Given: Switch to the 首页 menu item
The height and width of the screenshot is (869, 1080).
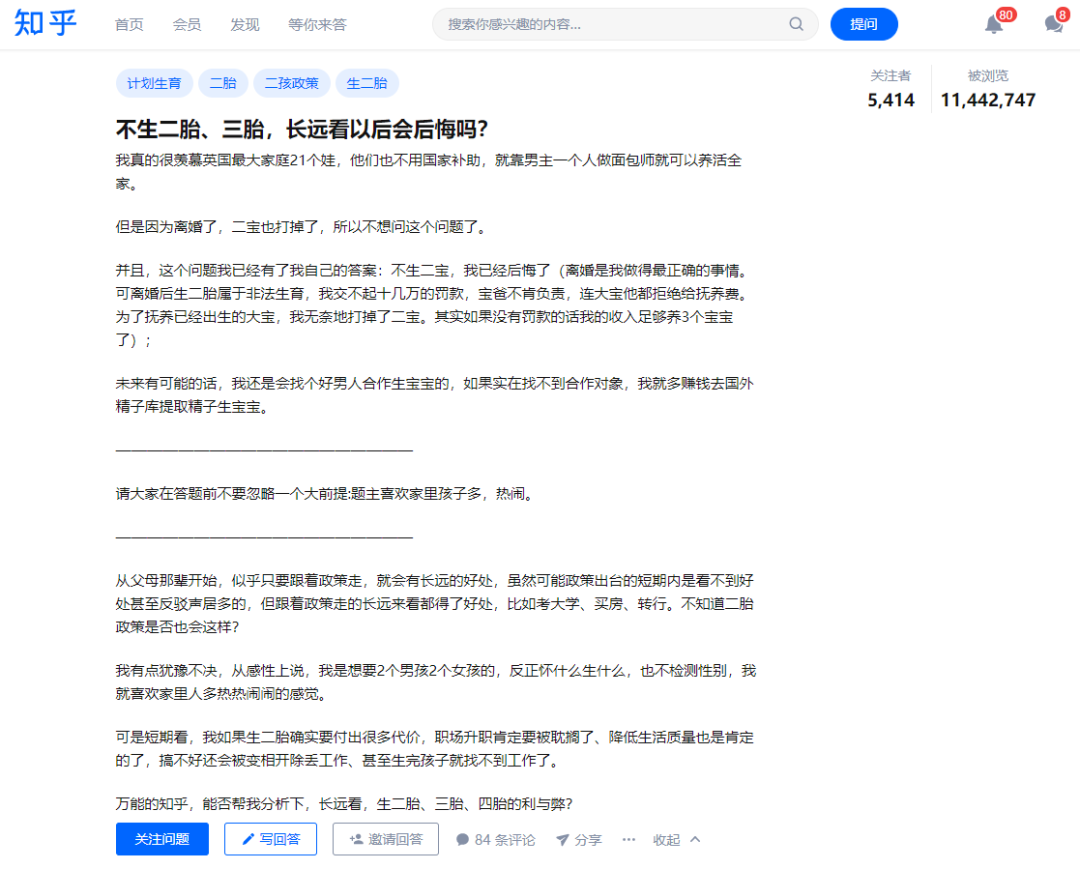Looking at the screenshot, I should click(x=128, y=24).
